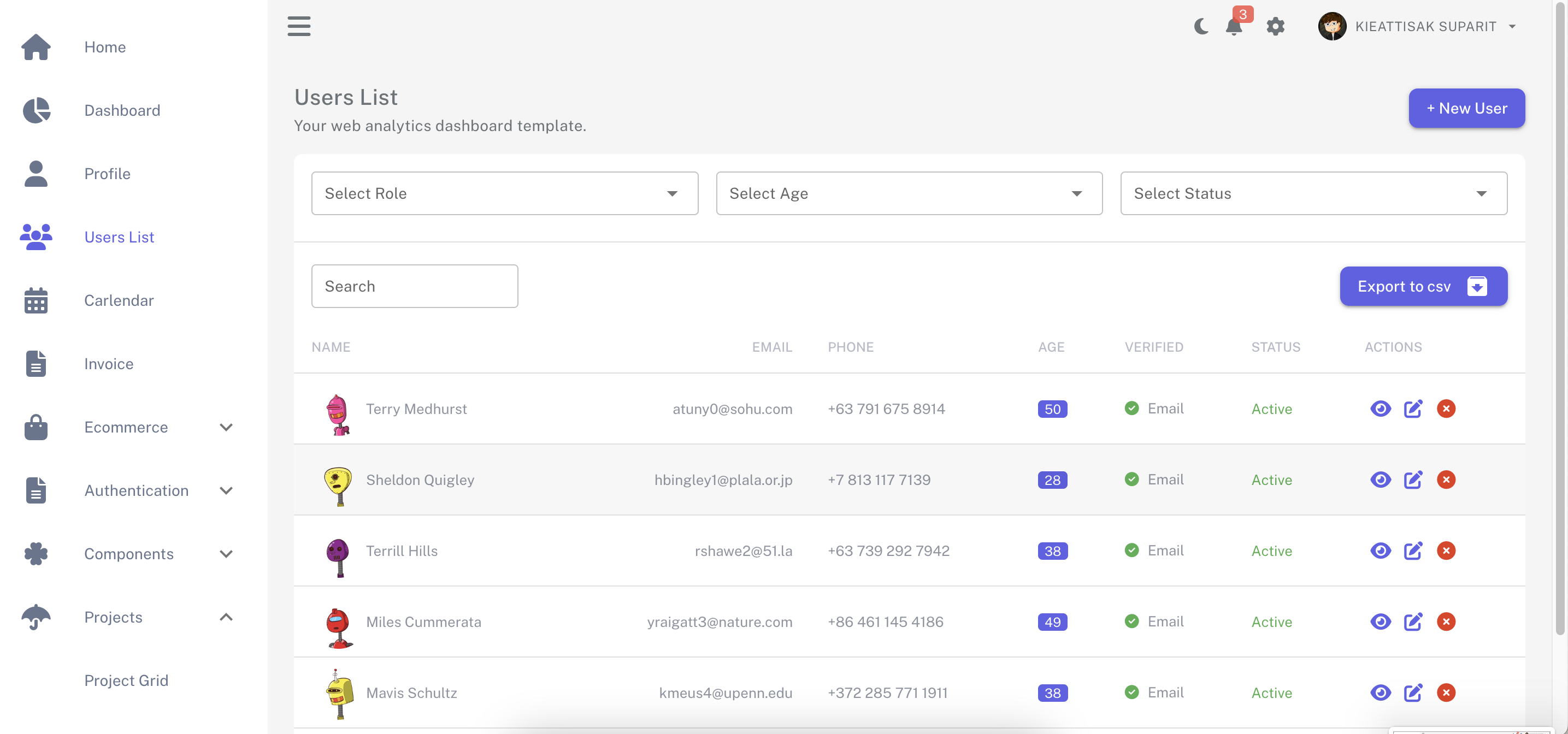View Terry Medhurst with eye icon
Screen dimensions: 1568x734
pyautogui.click(x=1381, y=409)
